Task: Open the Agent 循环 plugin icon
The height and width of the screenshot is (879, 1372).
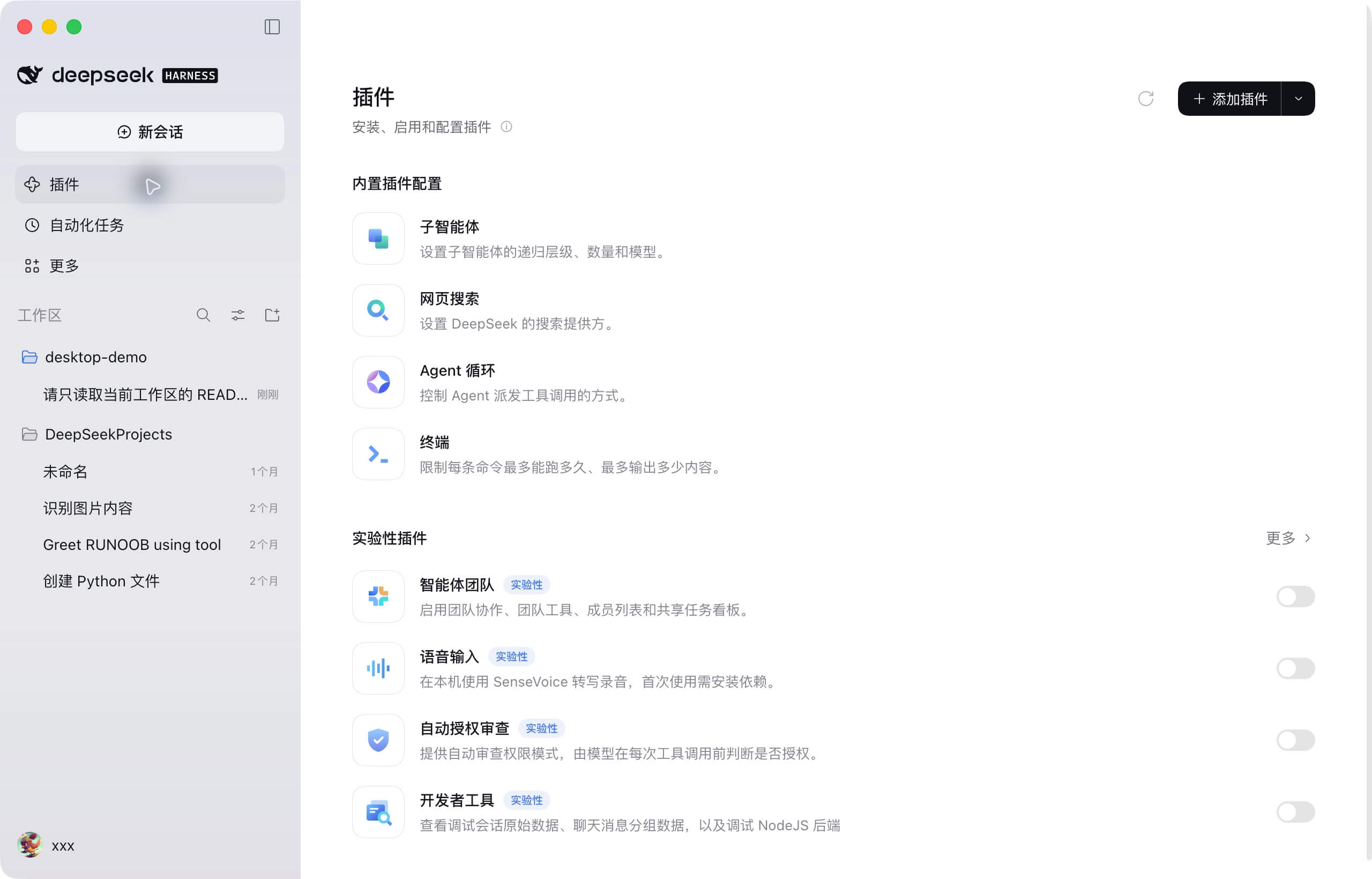Action: coord(378,383)
